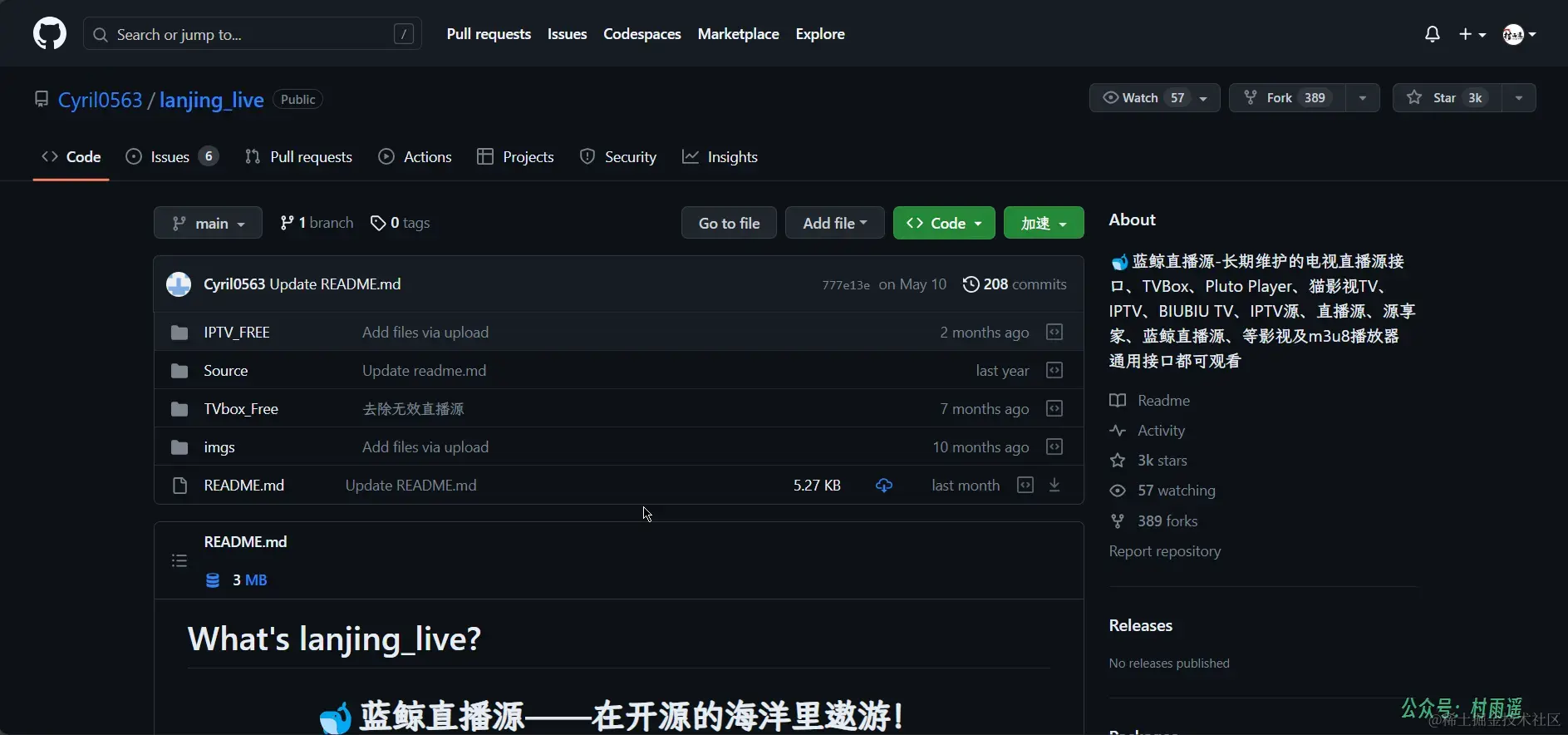Open the Watch dropdown
1568x735 pixels.
tap(1154, 98)
